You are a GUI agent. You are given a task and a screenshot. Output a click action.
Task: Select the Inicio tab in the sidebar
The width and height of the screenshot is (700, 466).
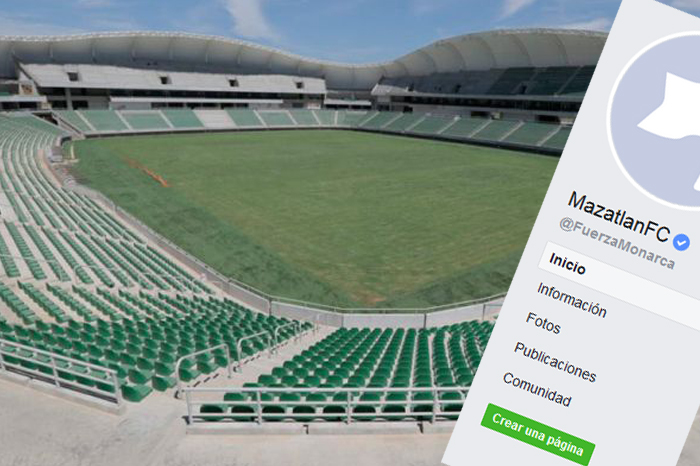(x=567, y=264)
